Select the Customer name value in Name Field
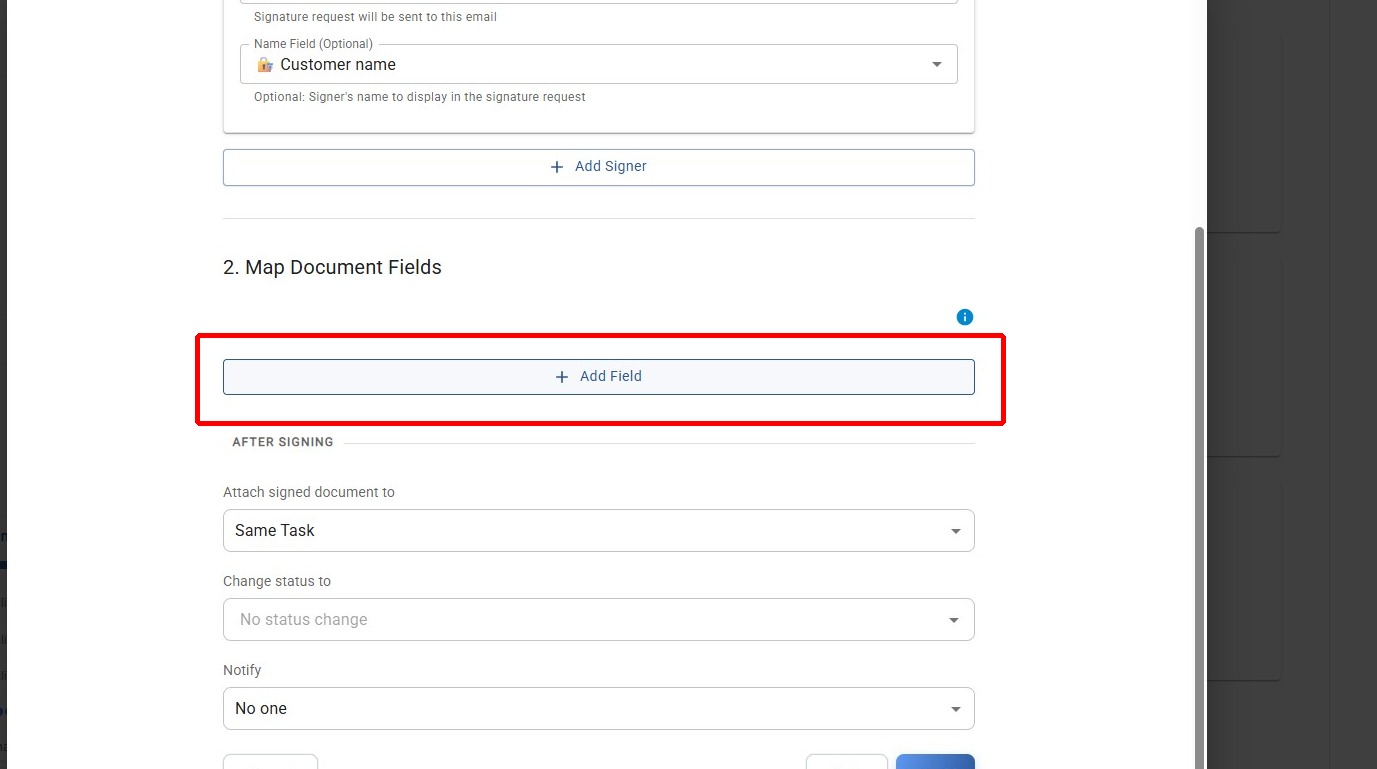The height and width of the screenshot is (769, 1377). [338, 64]
